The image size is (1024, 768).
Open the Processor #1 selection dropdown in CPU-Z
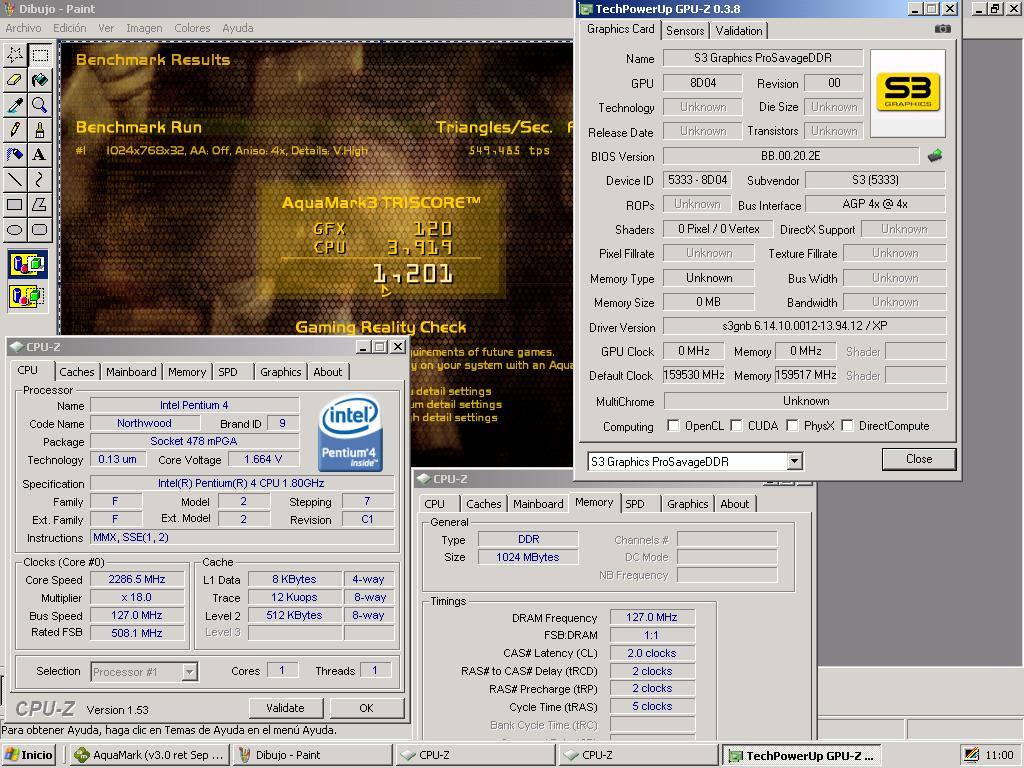(x=189, y=671)
